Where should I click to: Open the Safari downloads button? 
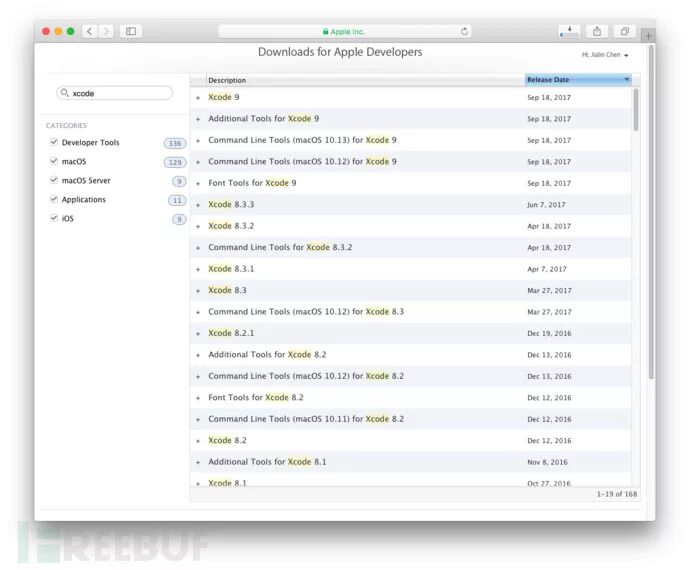(569, 31)
